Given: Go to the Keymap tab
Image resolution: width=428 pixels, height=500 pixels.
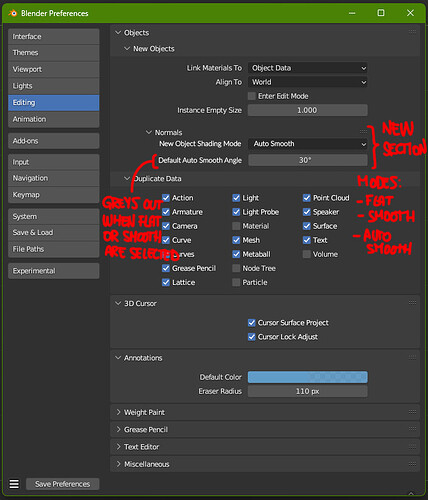Looking at the screenshot, I should (54, 195).
